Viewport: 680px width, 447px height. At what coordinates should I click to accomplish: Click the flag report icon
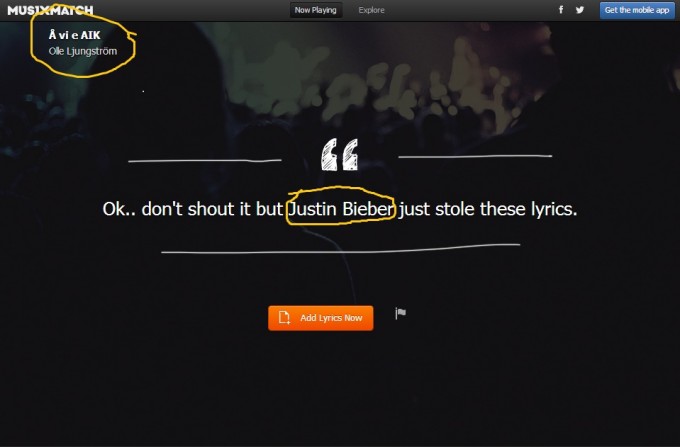point(400,313)
